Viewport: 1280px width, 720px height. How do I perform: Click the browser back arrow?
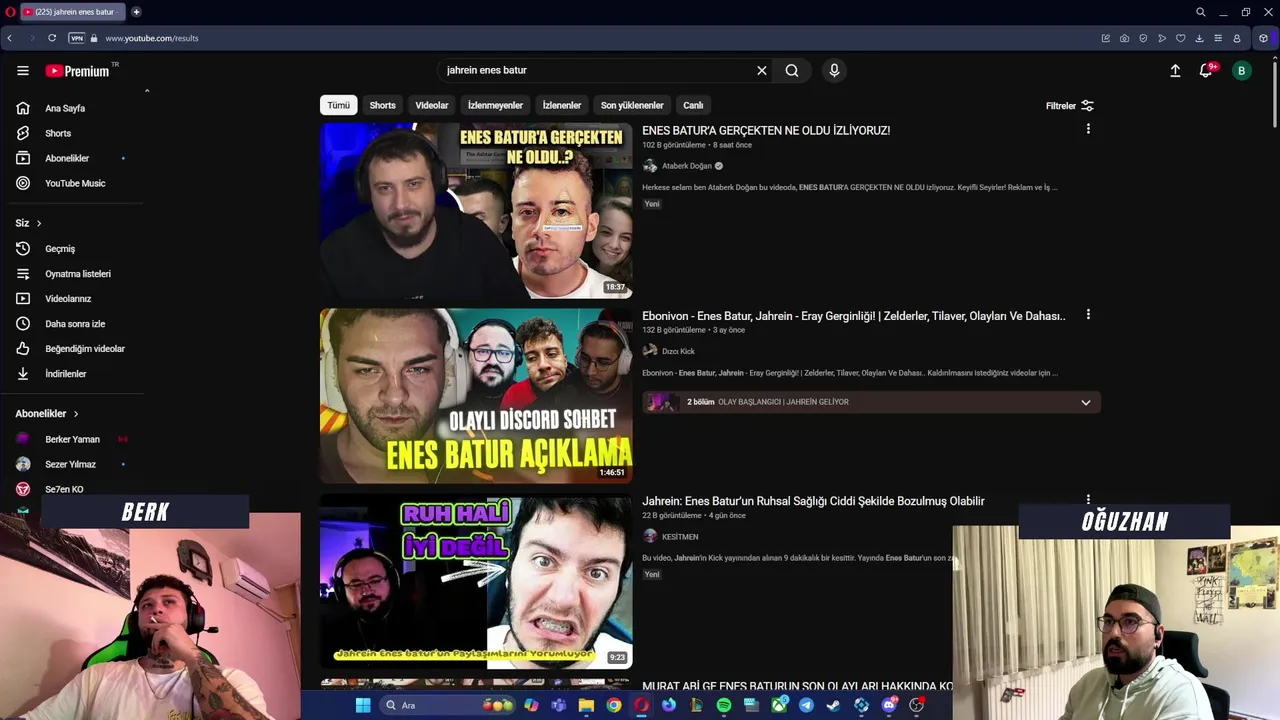point(10,38)
